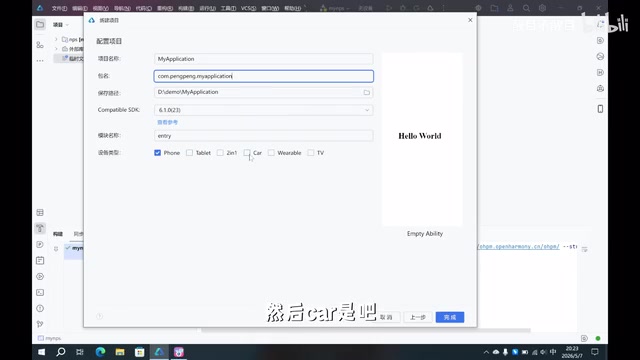Click the folder icon in title bar toolbar
This screenshot has height=360, width=640.
494,8
